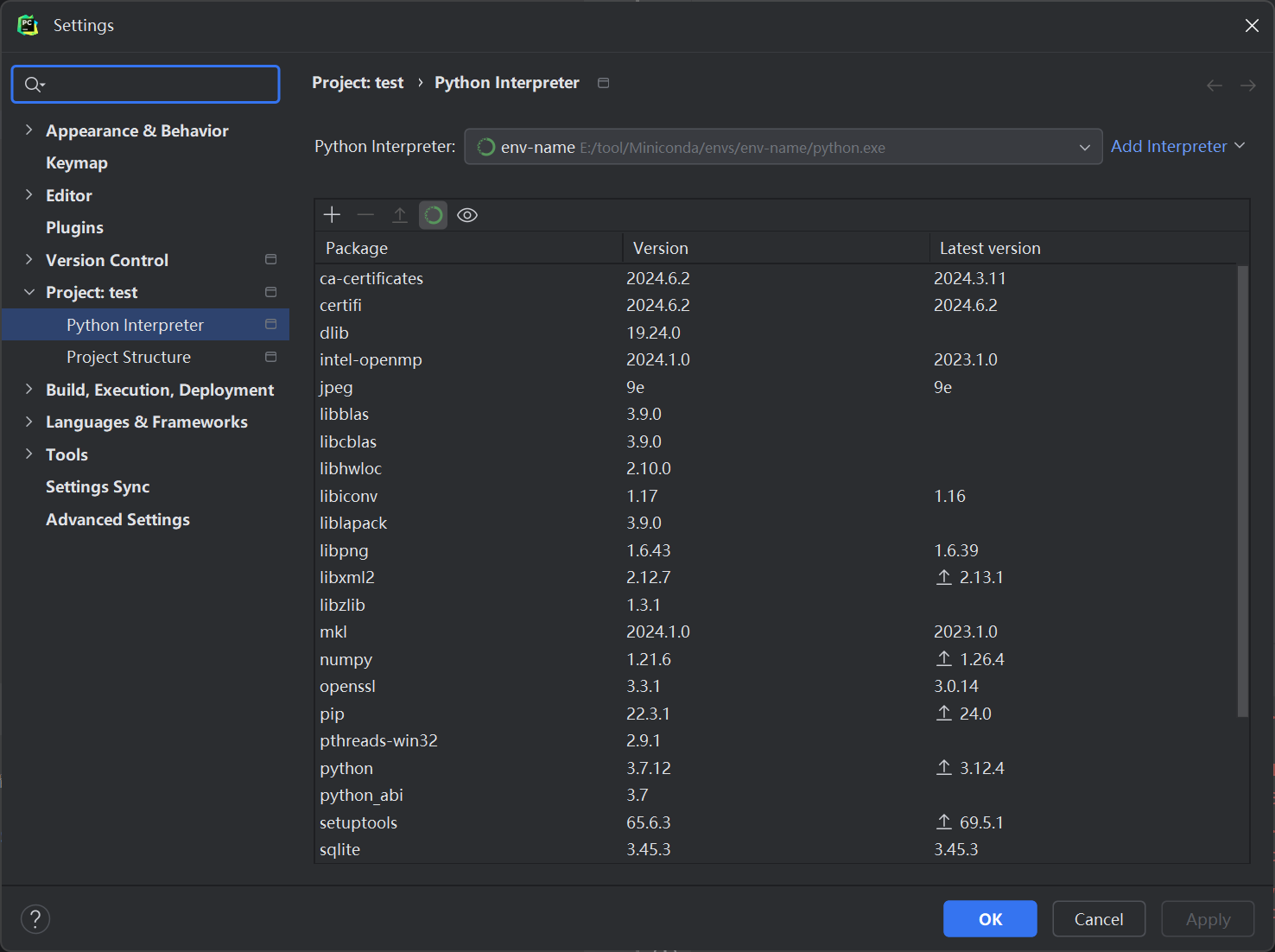Select the dlib package row
This screenshot has width=1275, height=952.
click(x=776, y=333)
